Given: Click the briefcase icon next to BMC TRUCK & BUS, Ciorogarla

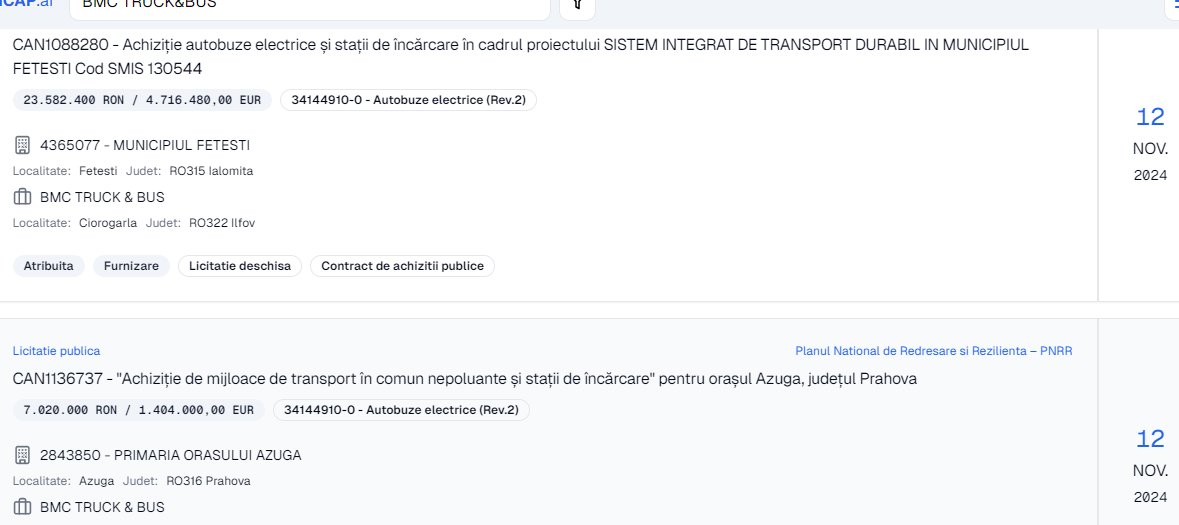Looking at the screenshot, I should [x=22, y=198].
